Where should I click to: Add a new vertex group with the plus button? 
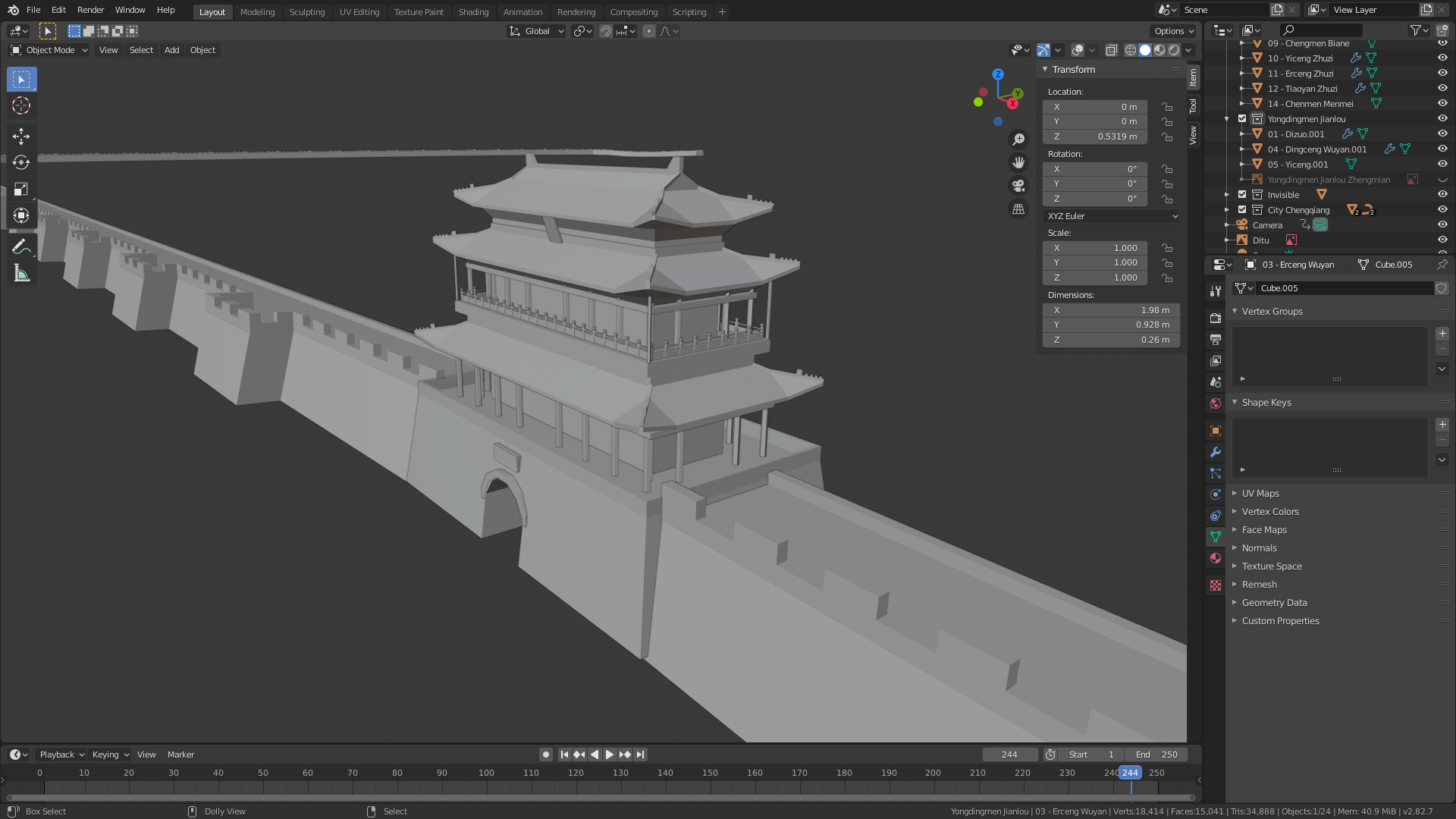point(1442,333)
